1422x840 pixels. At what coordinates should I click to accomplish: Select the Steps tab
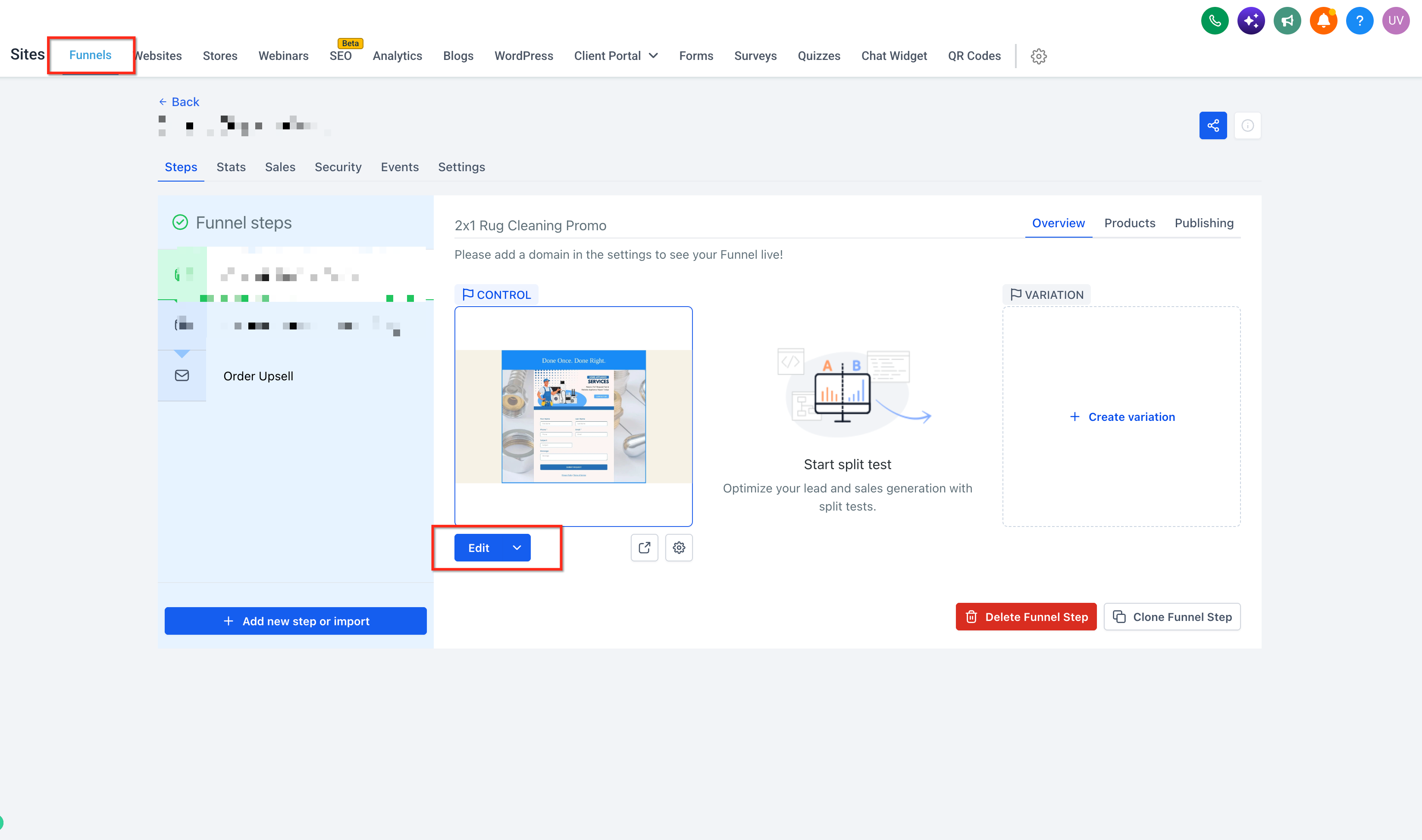181,167
